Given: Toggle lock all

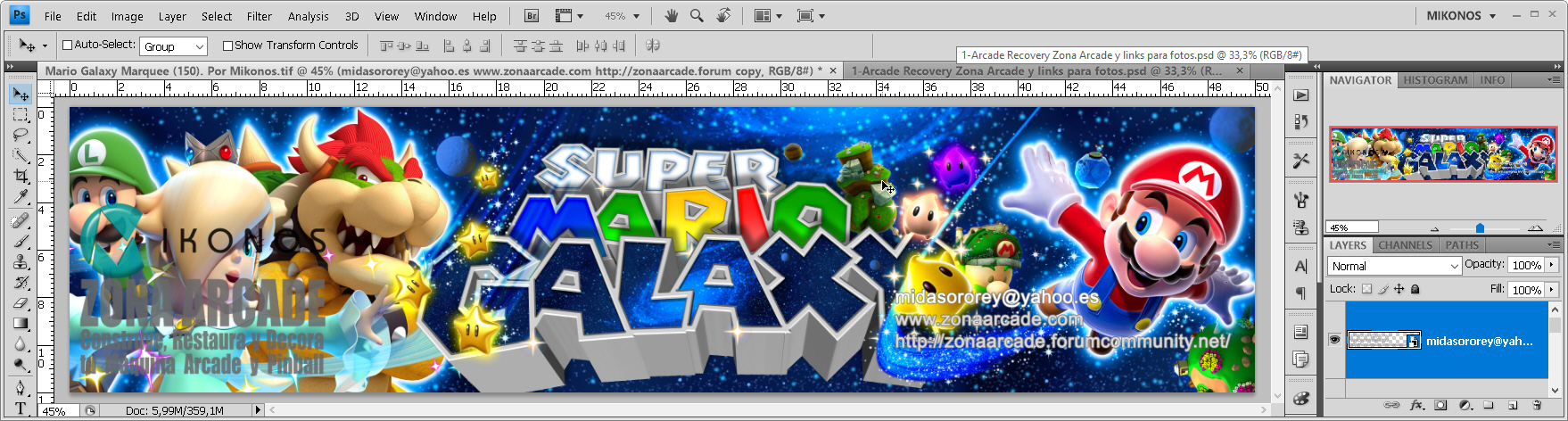Looking at the screenshot, I should tap(1415, 289).
